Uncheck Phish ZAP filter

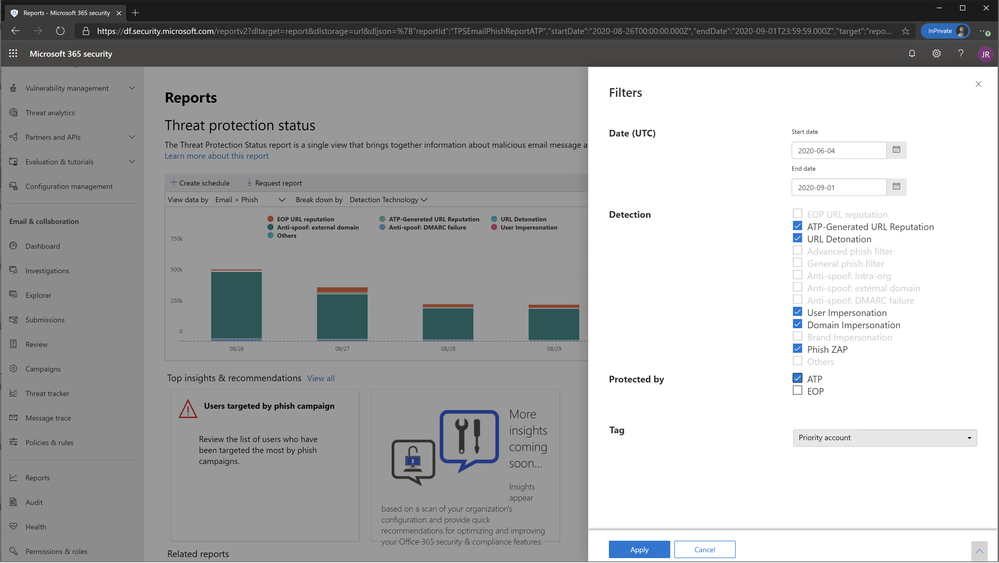point(797,348)
